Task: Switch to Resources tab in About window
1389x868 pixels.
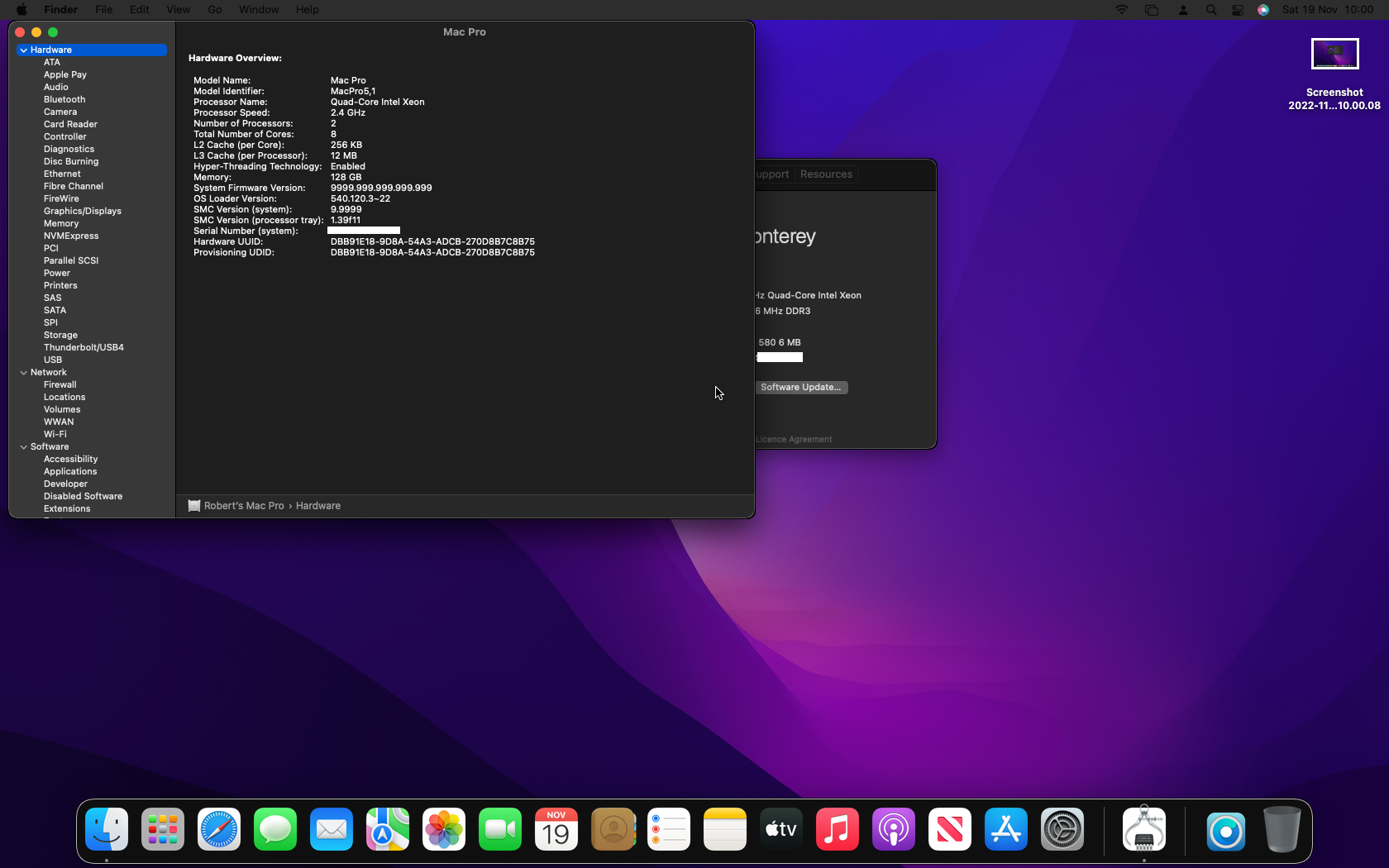Action: pos(826,174)
